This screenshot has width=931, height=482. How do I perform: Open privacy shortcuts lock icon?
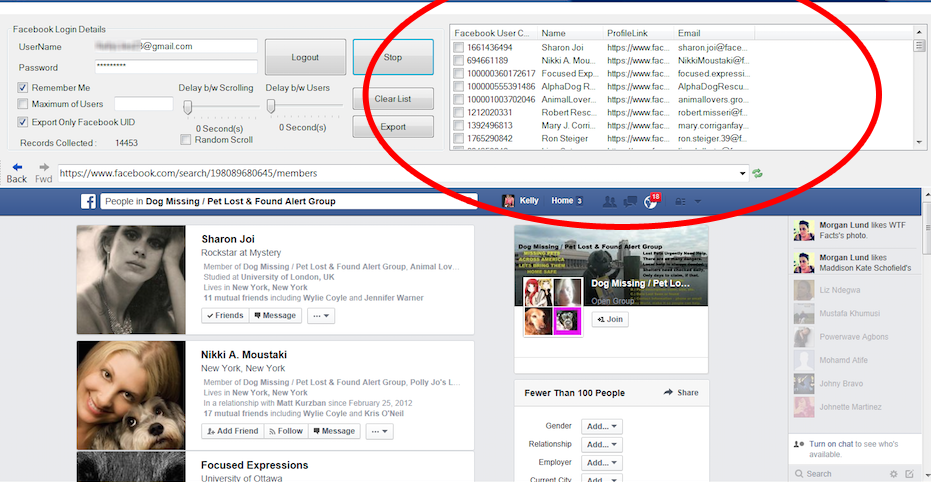680,201
